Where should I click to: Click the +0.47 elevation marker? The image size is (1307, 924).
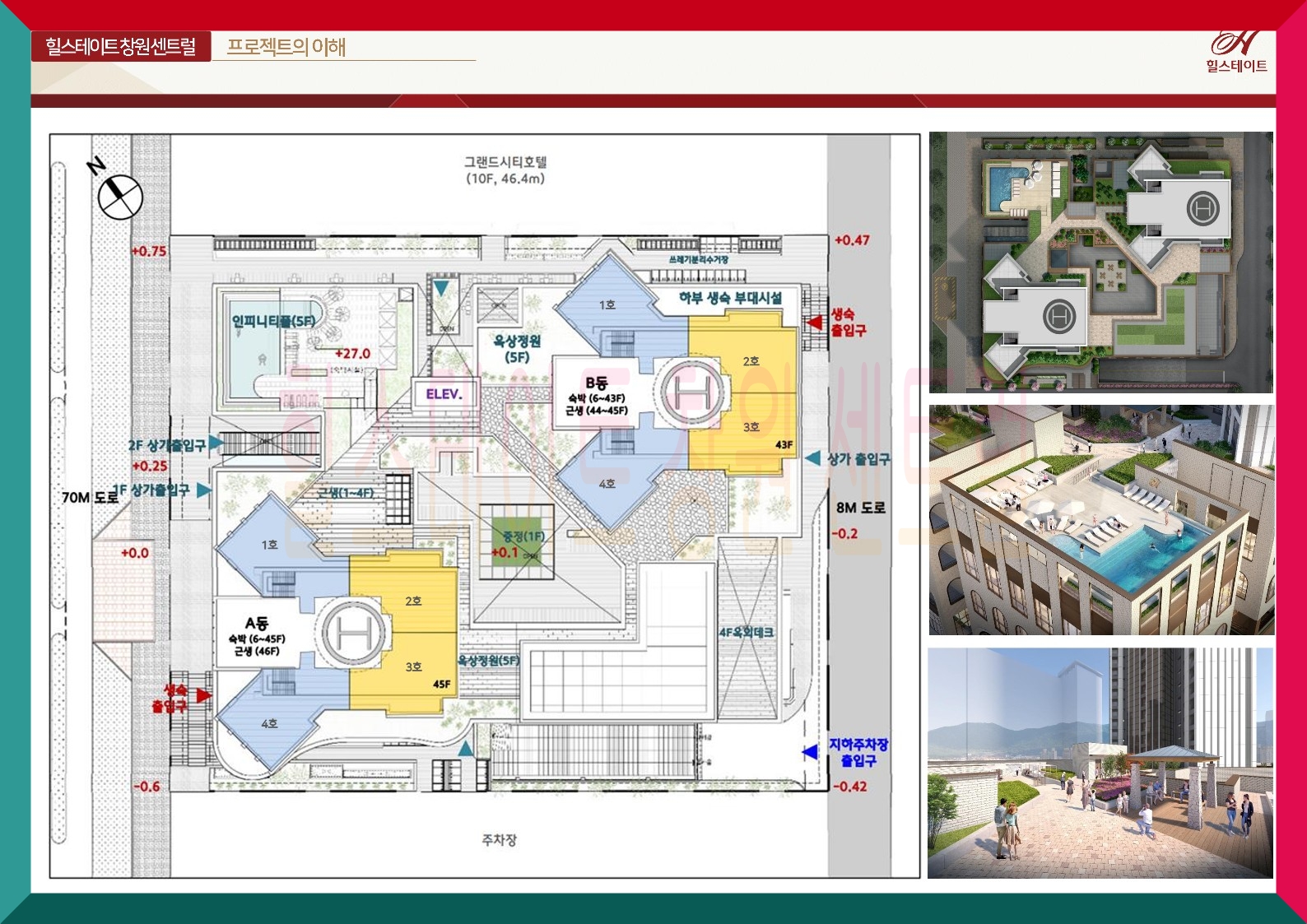(852, 240)
